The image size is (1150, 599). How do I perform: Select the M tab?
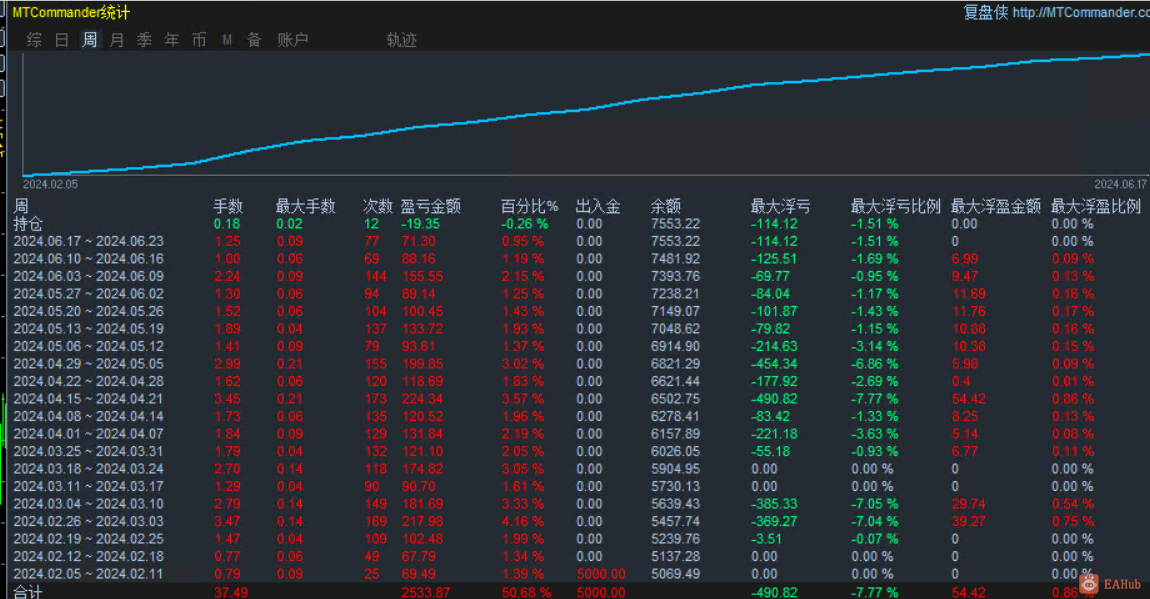point(227,40)
